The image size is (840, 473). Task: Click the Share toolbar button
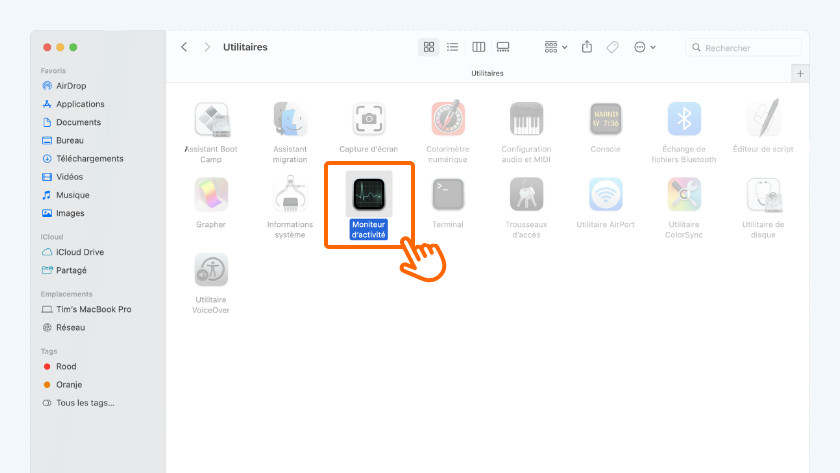coord(587,47)
